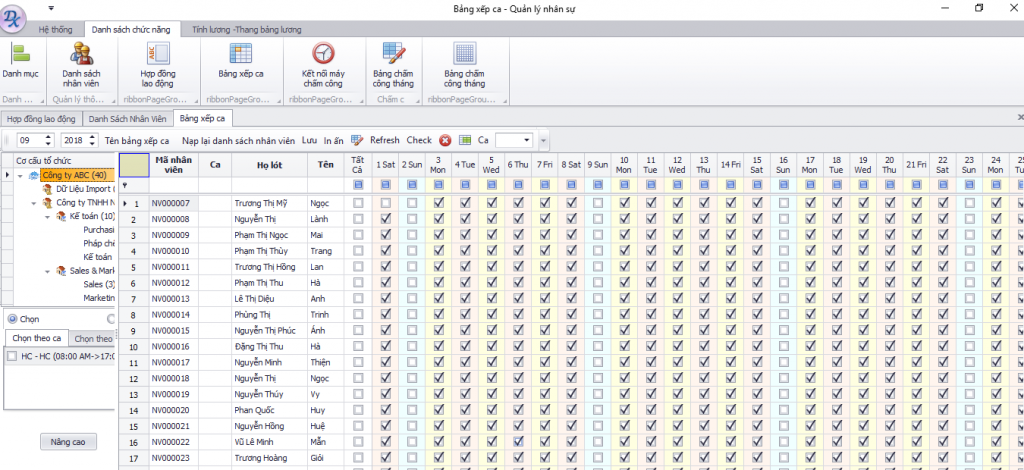Switch to the Hợp đồng lao động document tab
The width and height of the screenshot is (1024, 470).
[x=41, y=119]
